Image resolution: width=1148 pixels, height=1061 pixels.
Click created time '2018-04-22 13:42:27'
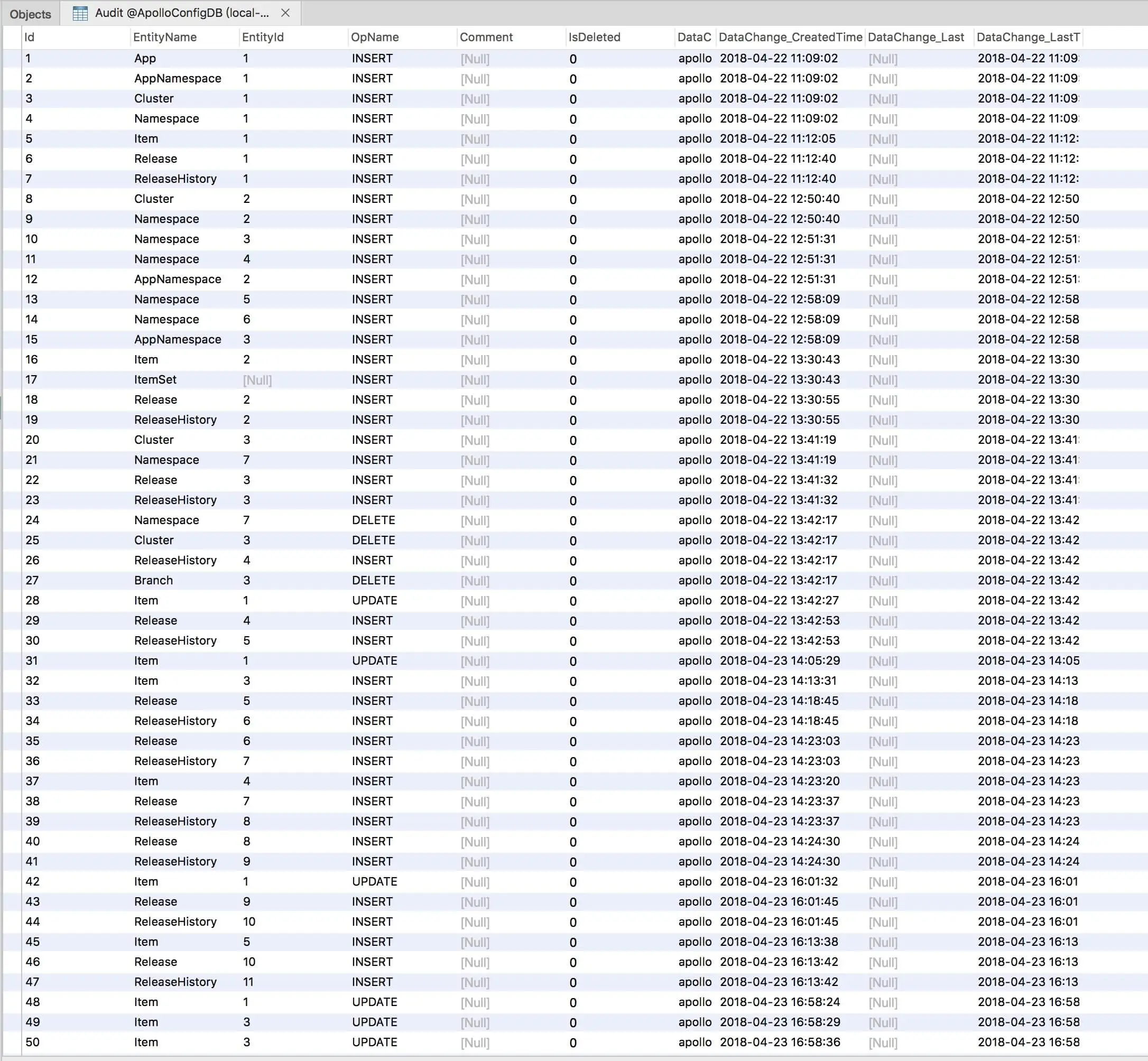(779, 601)
